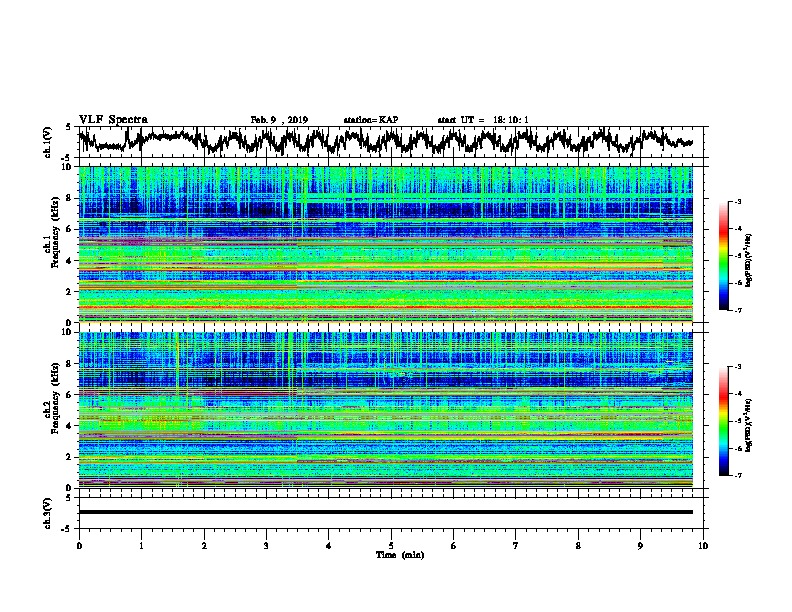Click the 'station=KAP' header label
792x612 pixels.
pos(371,120)
